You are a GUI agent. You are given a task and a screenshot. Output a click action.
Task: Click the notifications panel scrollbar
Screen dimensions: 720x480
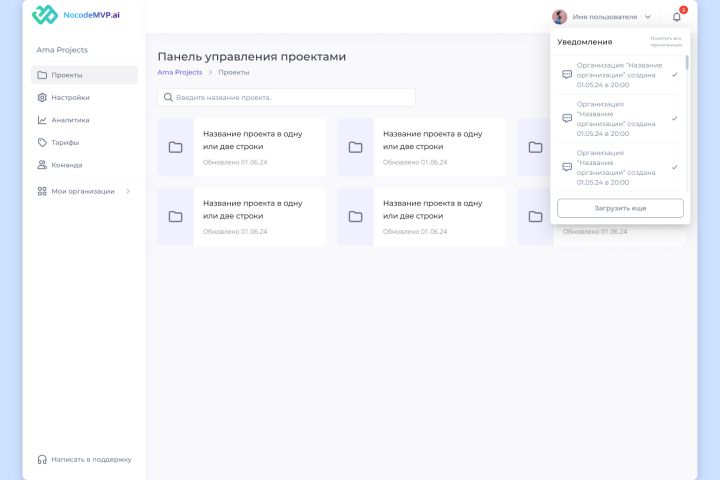(x=686, y=65)
